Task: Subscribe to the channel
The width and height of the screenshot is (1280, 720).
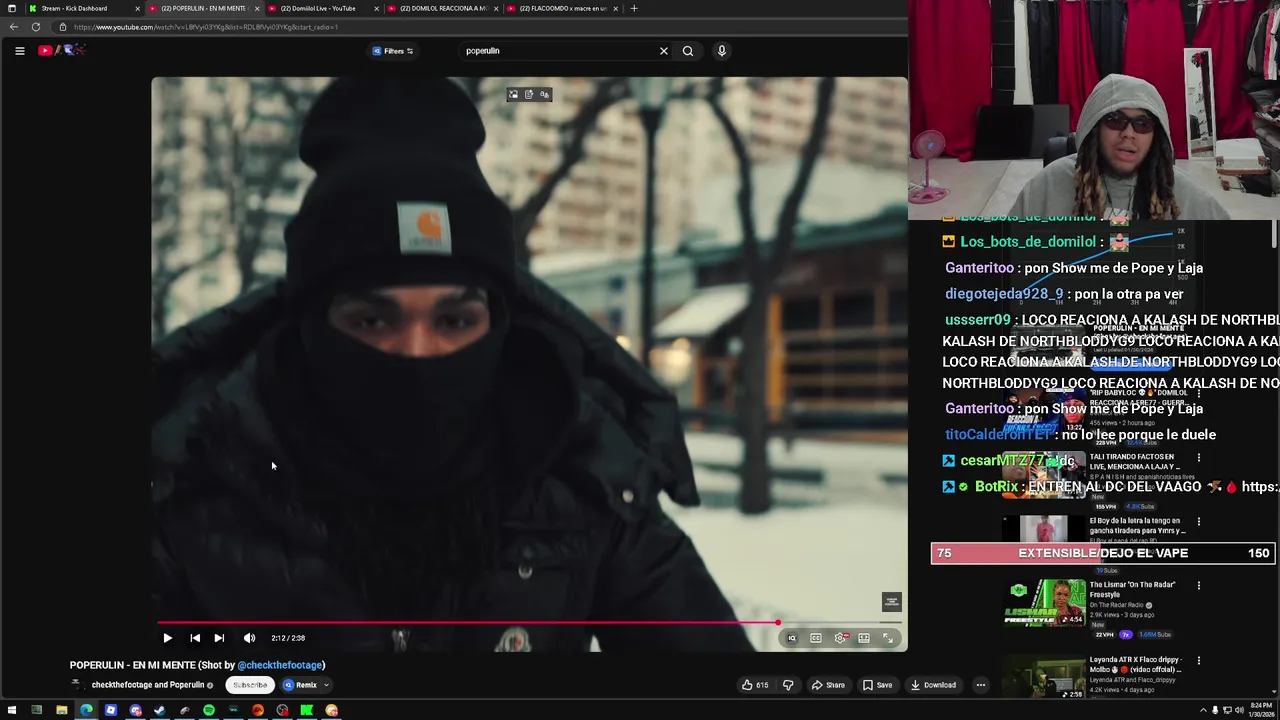Action: 250,685
